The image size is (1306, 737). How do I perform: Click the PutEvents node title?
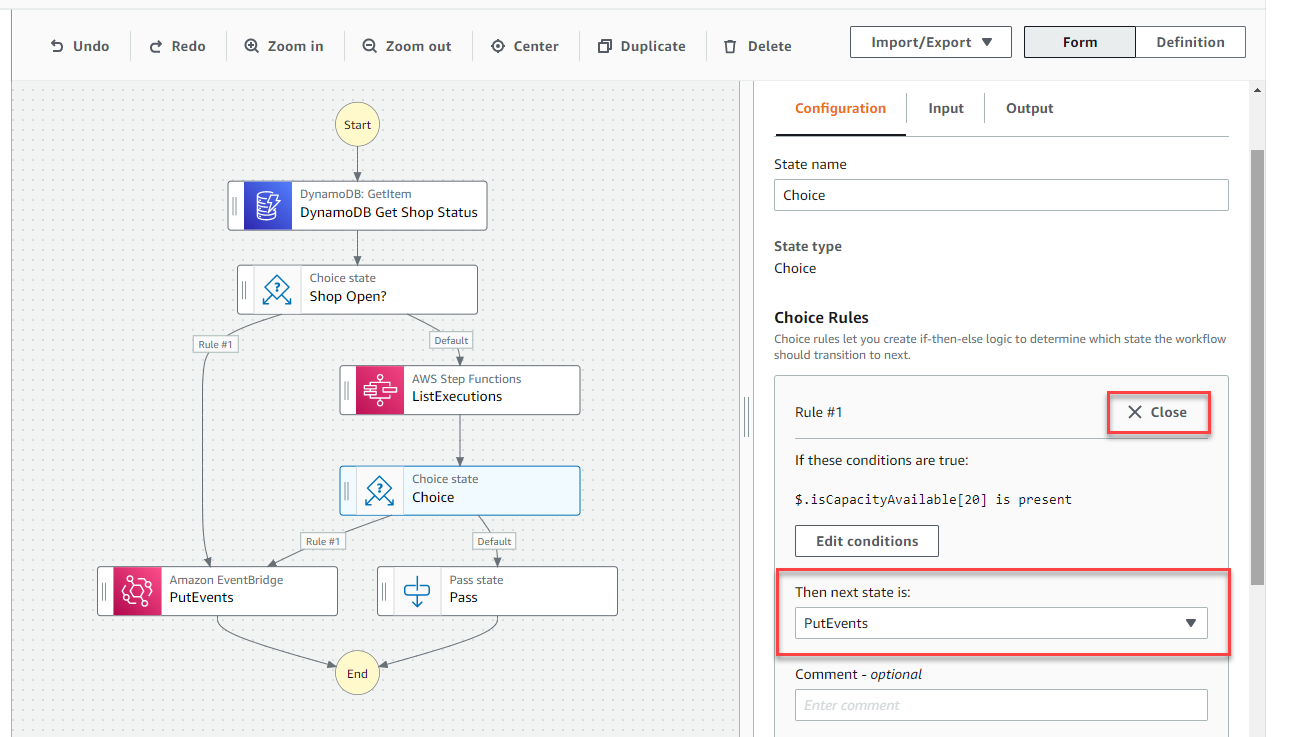tap(202, 597)
